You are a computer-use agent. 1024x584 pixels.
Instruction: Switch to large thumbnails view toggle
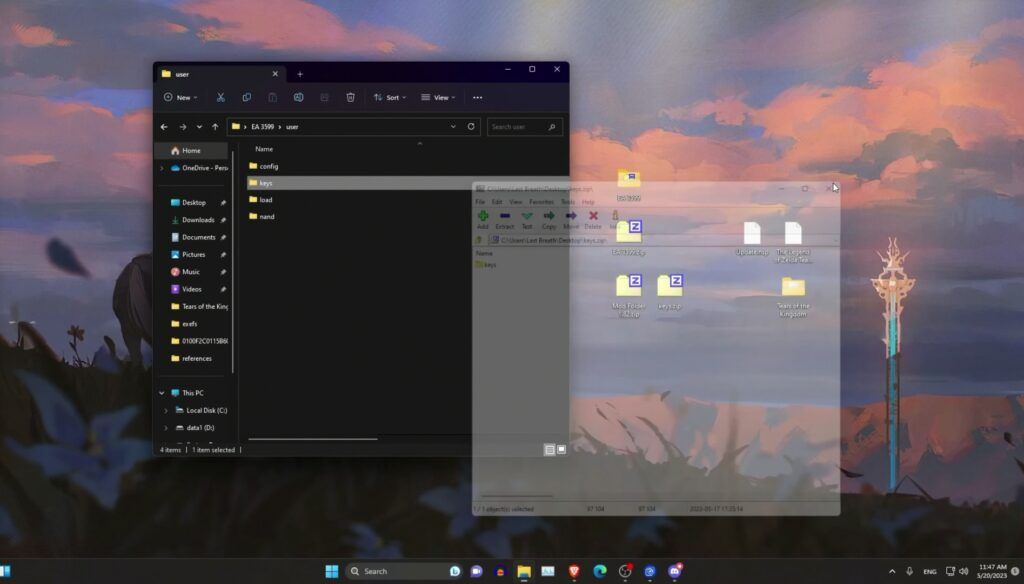click(561, 450)
